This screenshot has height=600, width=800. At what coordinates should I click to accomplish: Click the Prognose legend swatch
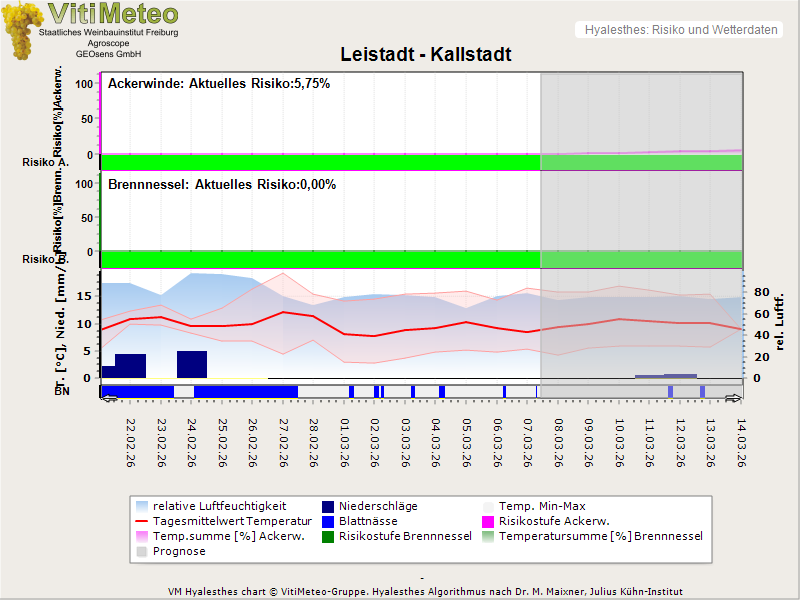(143, 552)
